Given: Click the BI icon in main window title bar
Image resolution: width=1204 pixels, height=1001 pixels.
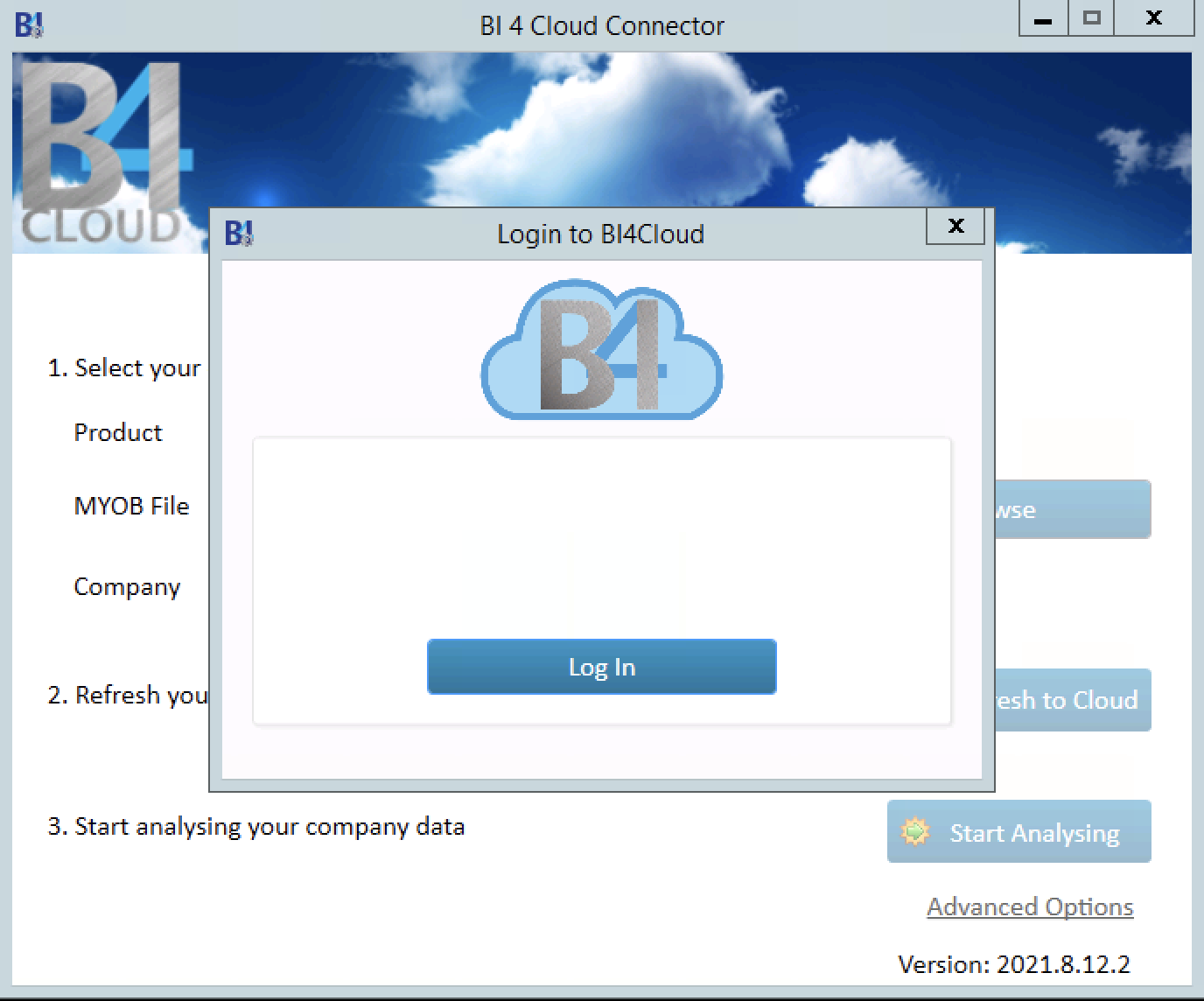Looking at the screenshot, I should [x=29, y=25].
